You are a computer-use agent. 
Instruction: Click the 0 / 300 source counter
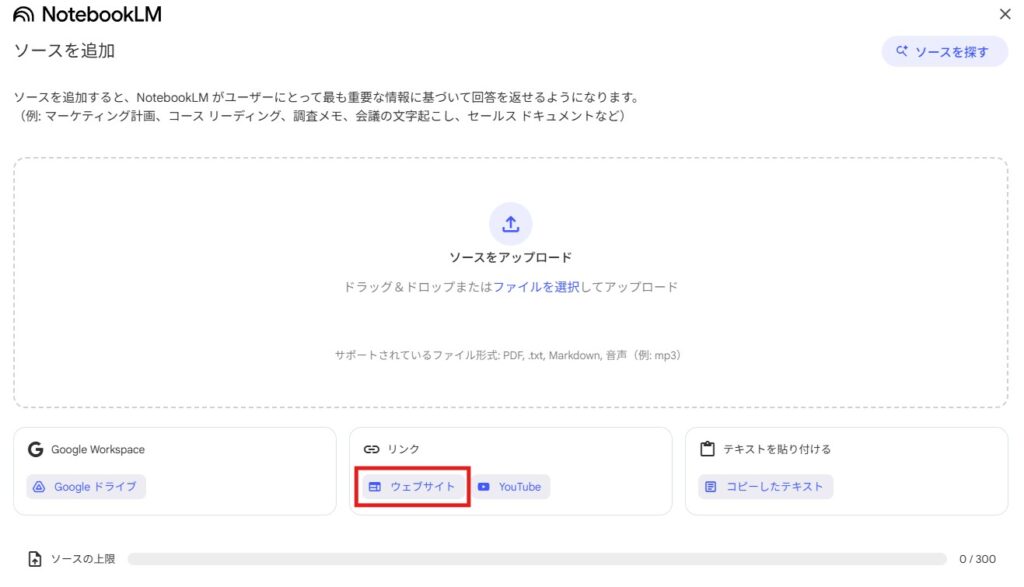point(977,560)
